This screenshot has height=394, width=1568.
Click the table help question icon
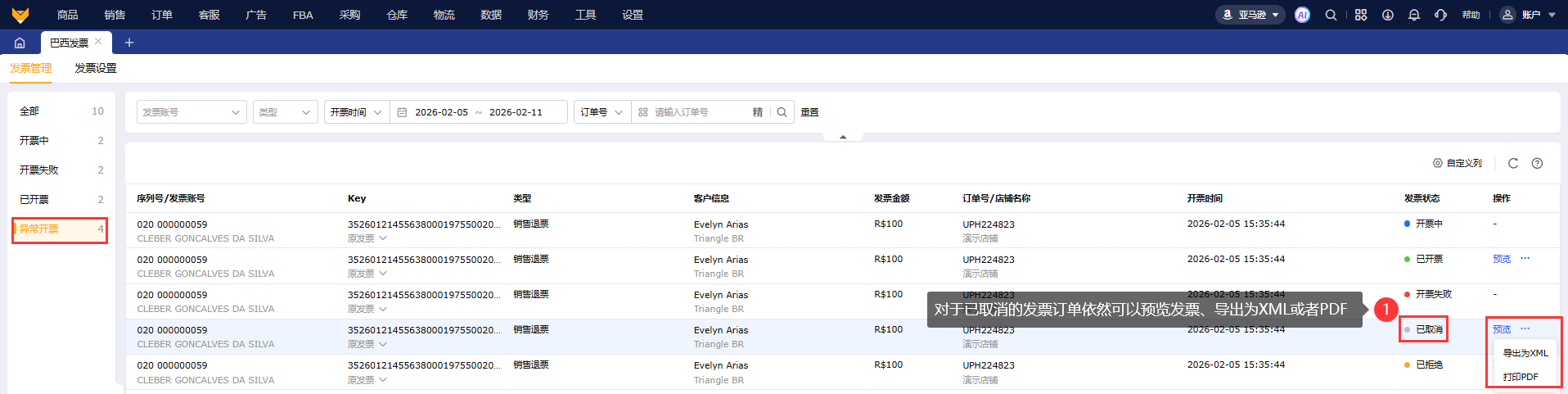(x=1537, y=163)
